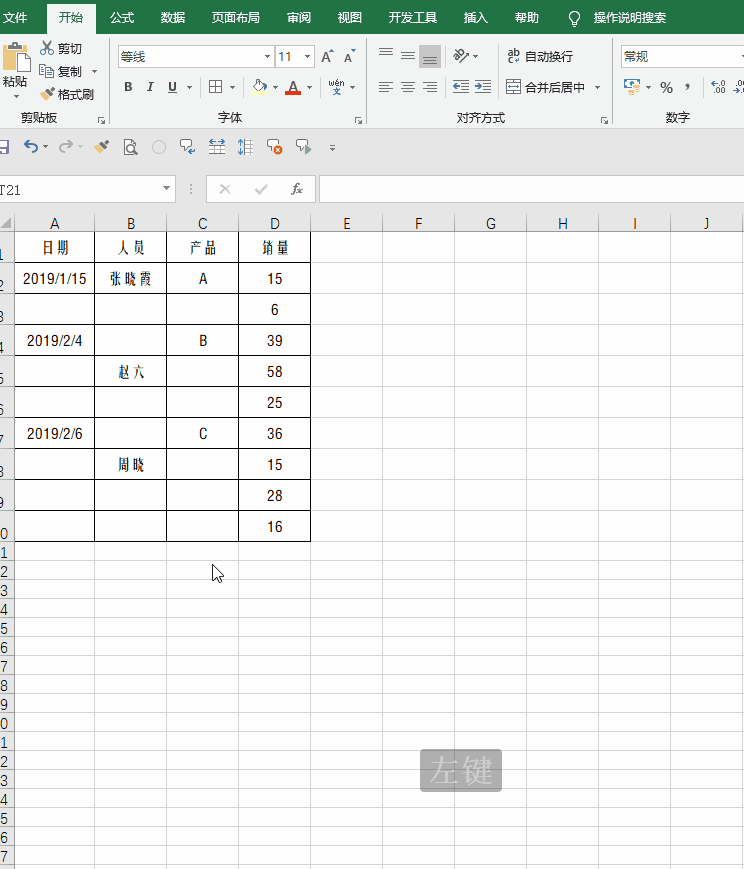Screen dimensions: 744x869
Task: Click the Paste clipboard icon
Action: click(16, 57)
